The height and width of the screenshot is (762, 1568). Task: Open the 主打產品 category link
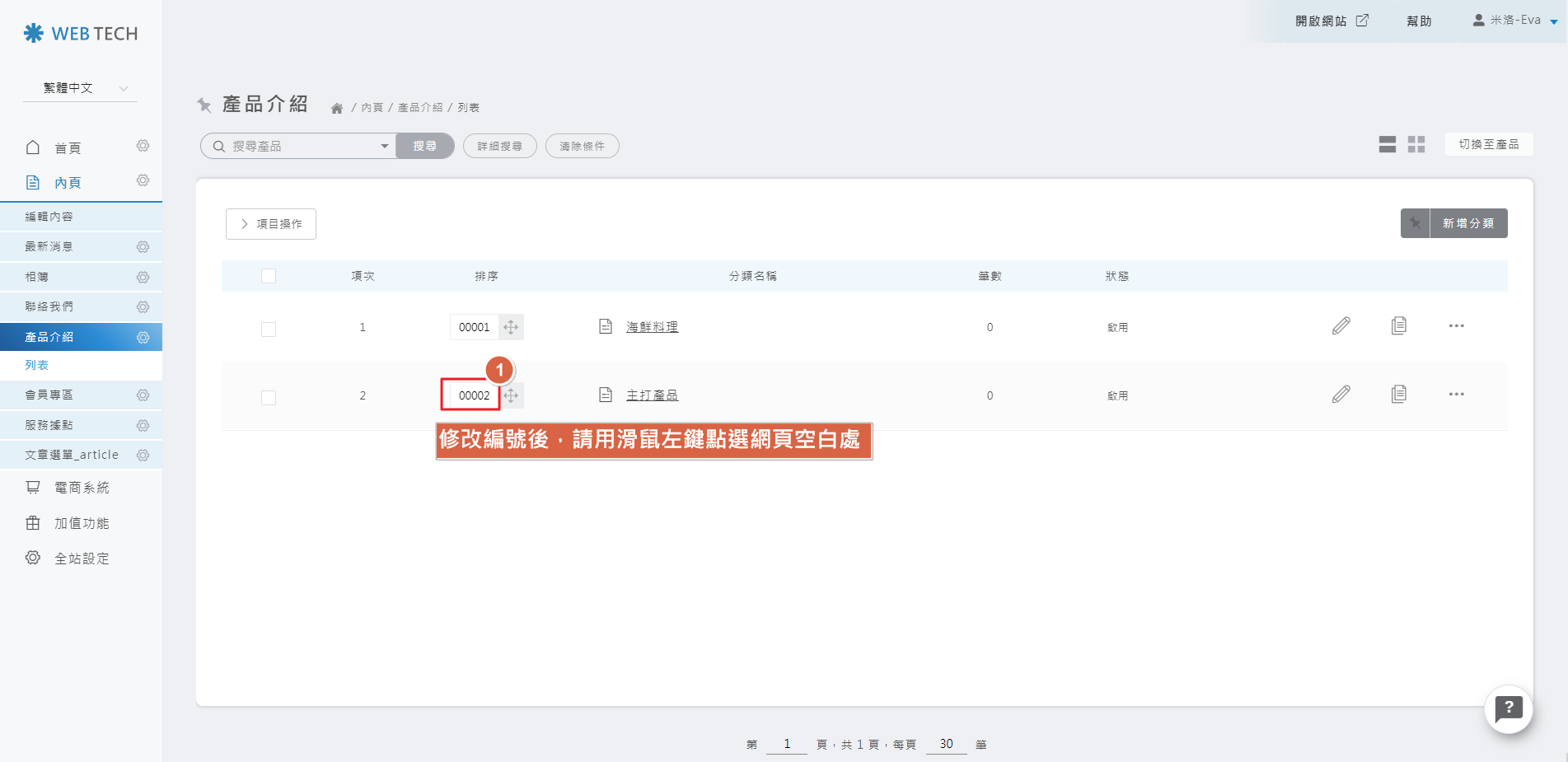[652, 395]
